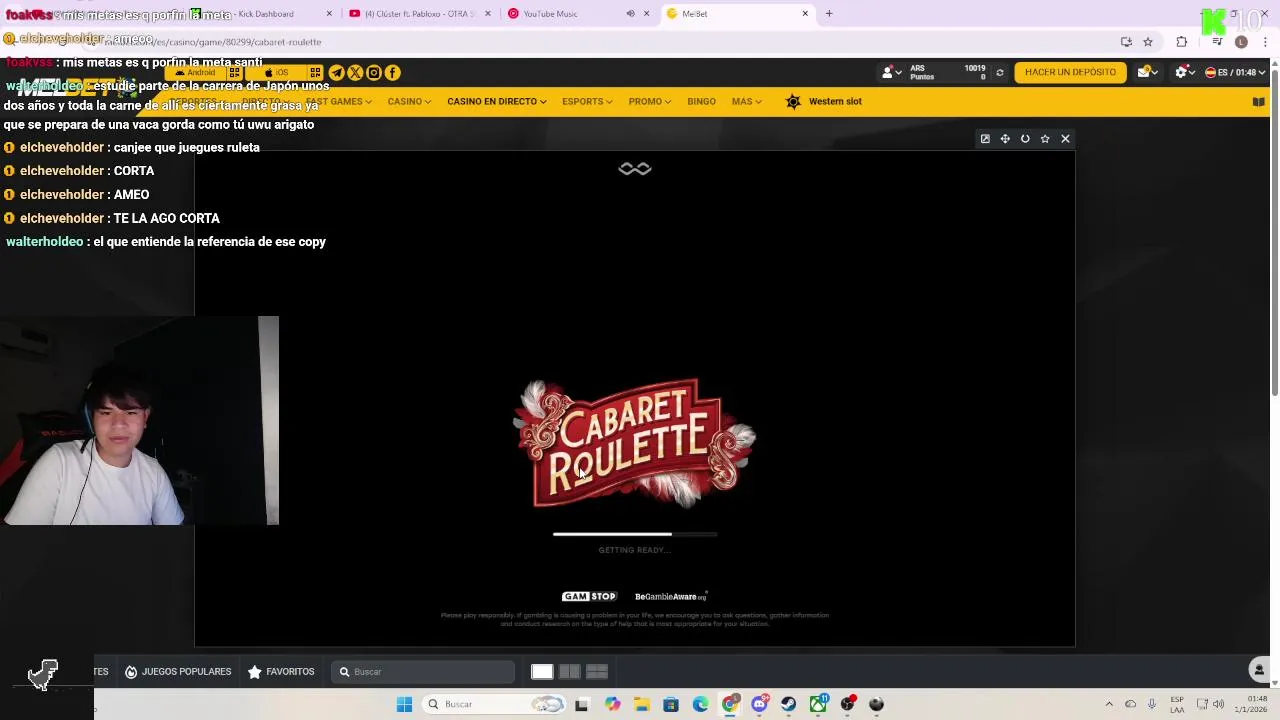This screenshot has width=1280, height=720.
Task: Open File Explorer from the taskbar
Action: (641, 704)
